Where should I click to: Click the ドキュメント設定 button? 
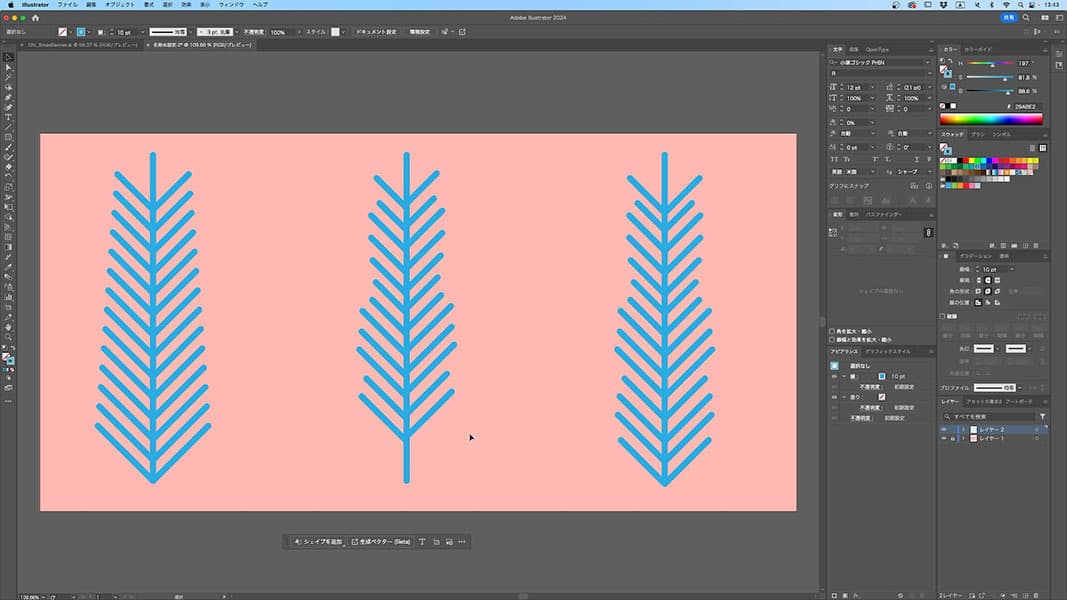(x=376, y=32)
